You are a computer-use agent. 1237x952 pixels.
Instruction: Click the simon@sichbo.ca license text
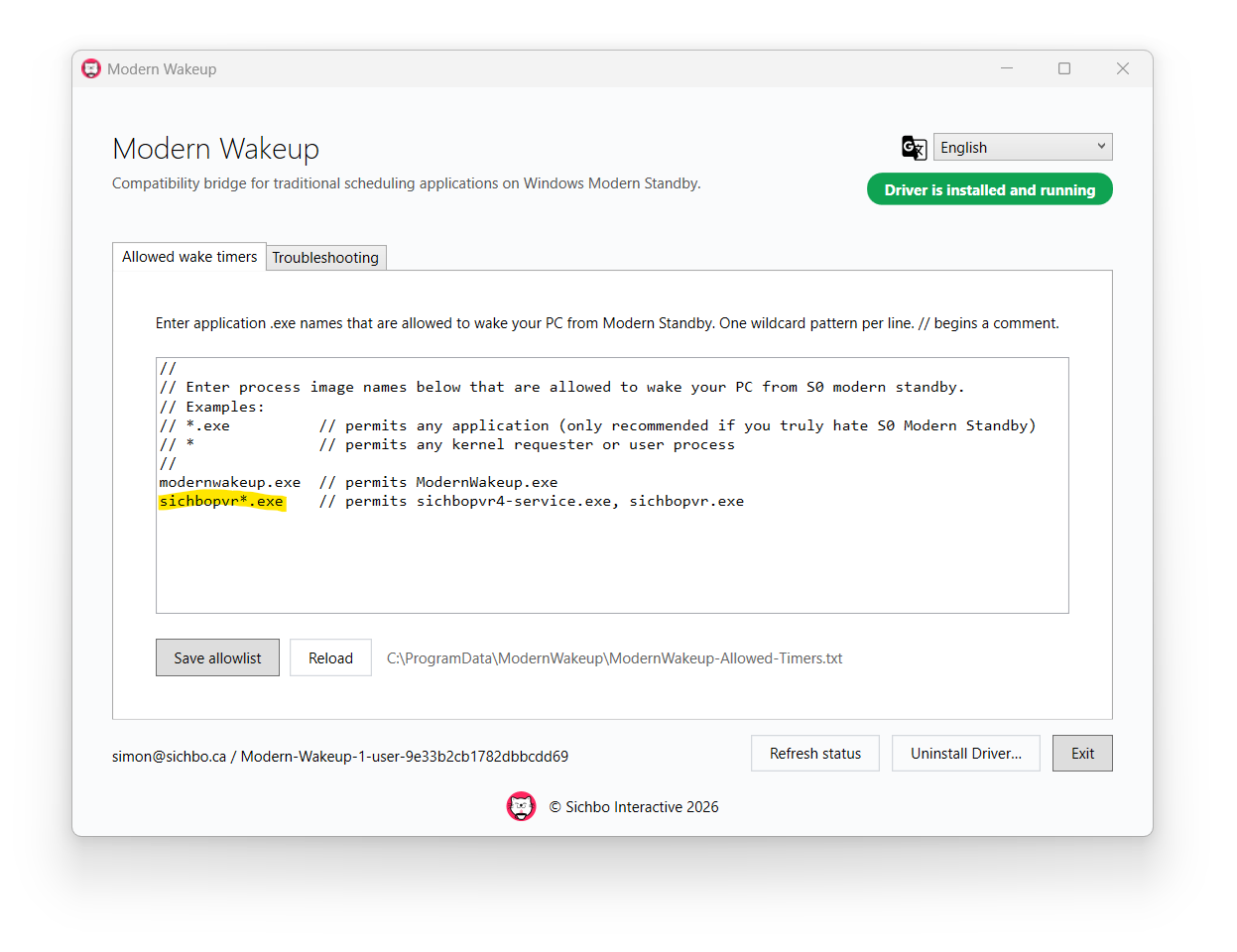pyautogui.click(x=340, y=756)
